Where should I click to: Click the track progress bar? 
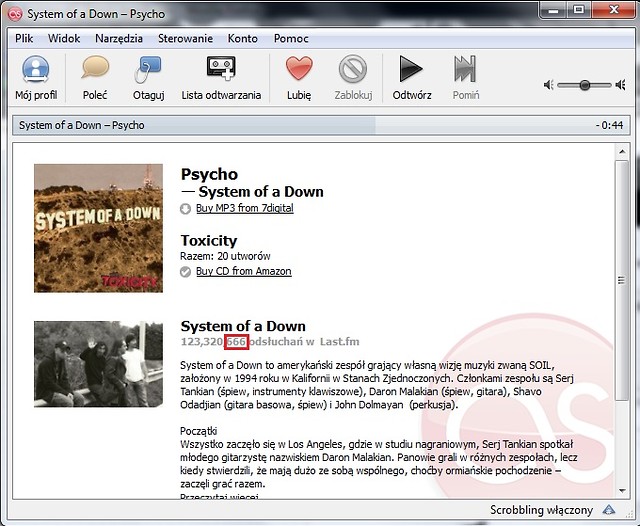point(321,125)
